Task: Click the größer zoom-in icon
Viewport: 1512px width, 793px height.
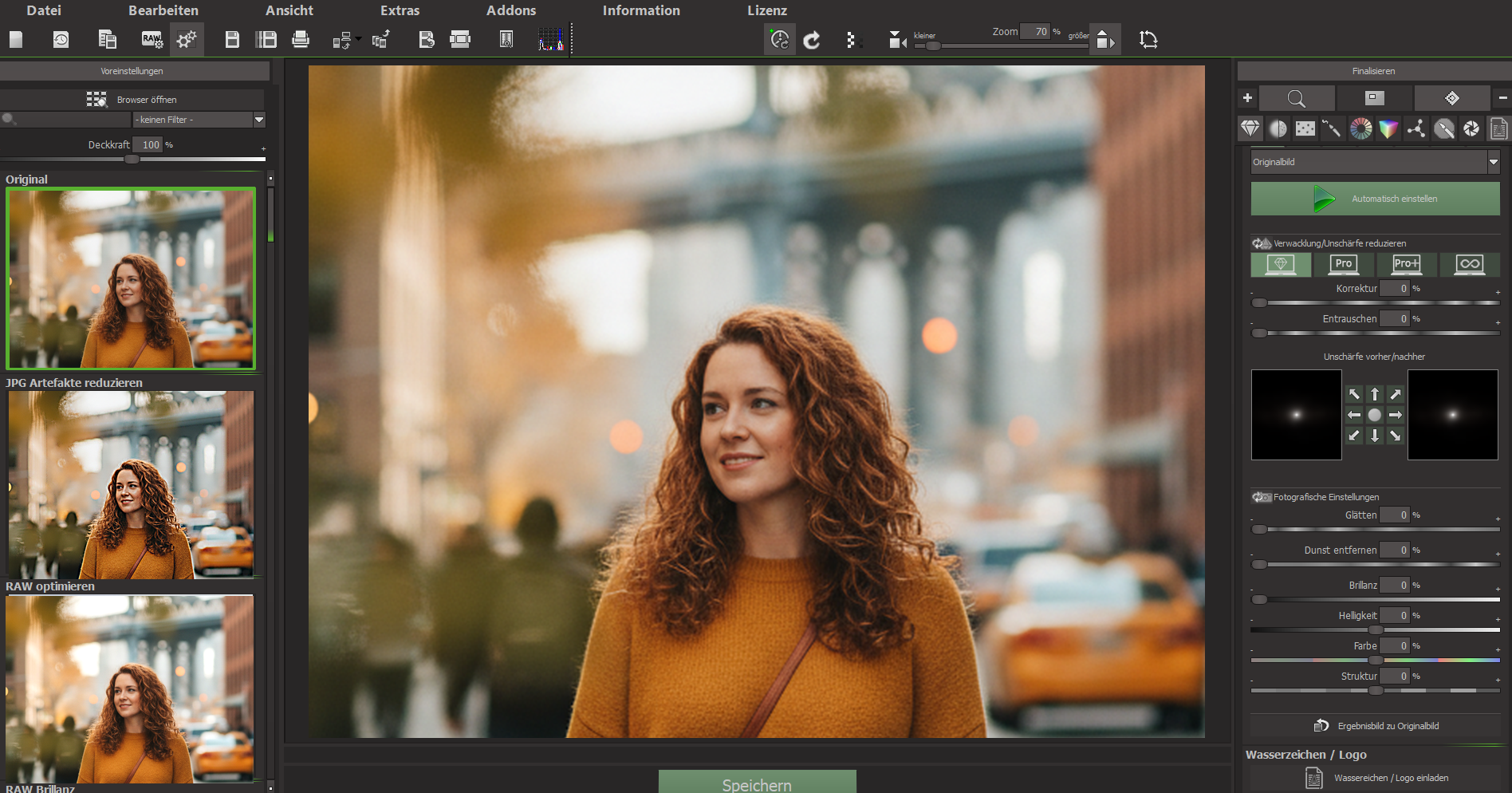Action: pyautogui.click(x=1105, y=39)
